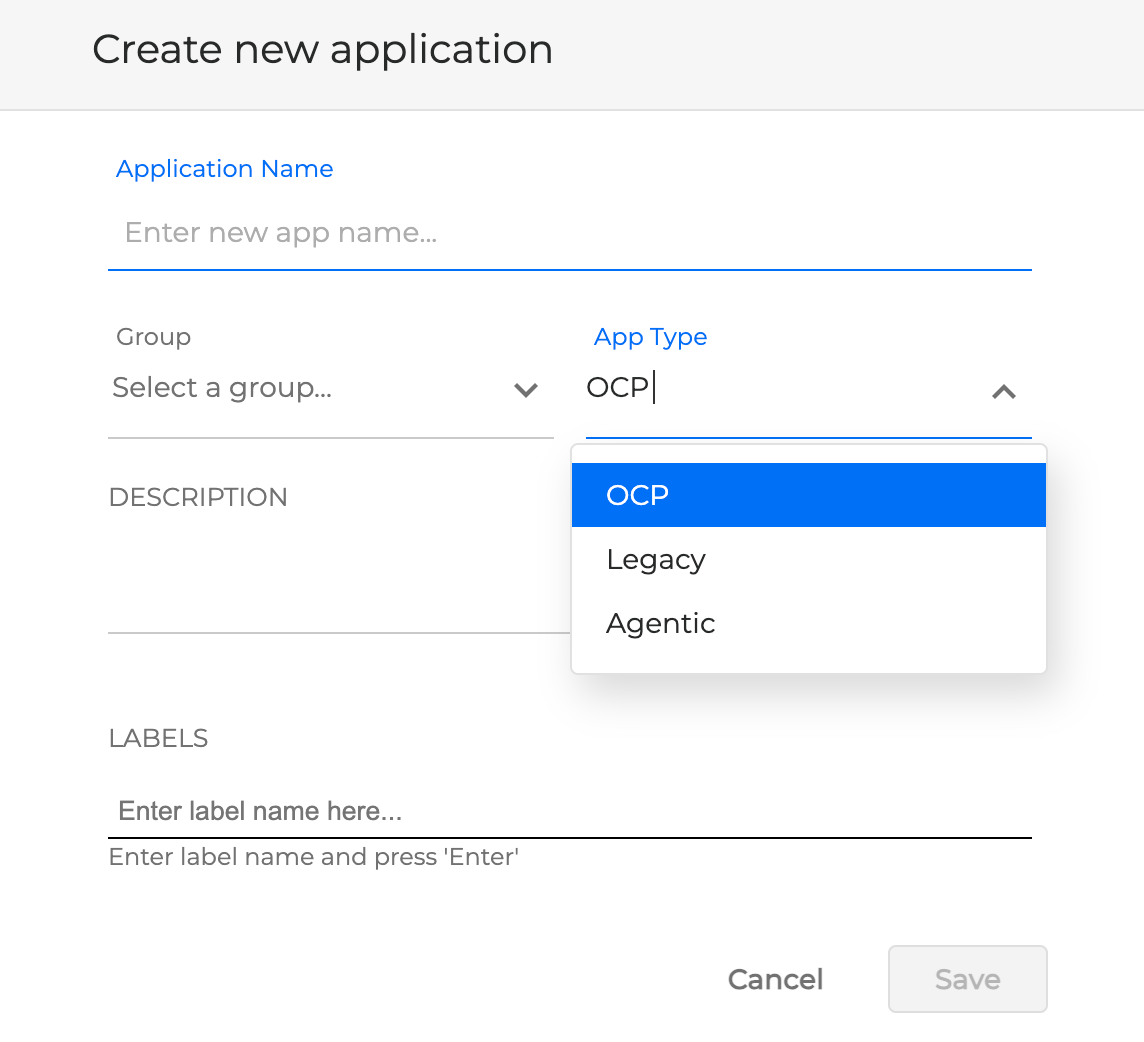Collapse the App Type dropdown chevron
The height and width of the screenshot is (1042, 1144).
(x=1003, y=393)
